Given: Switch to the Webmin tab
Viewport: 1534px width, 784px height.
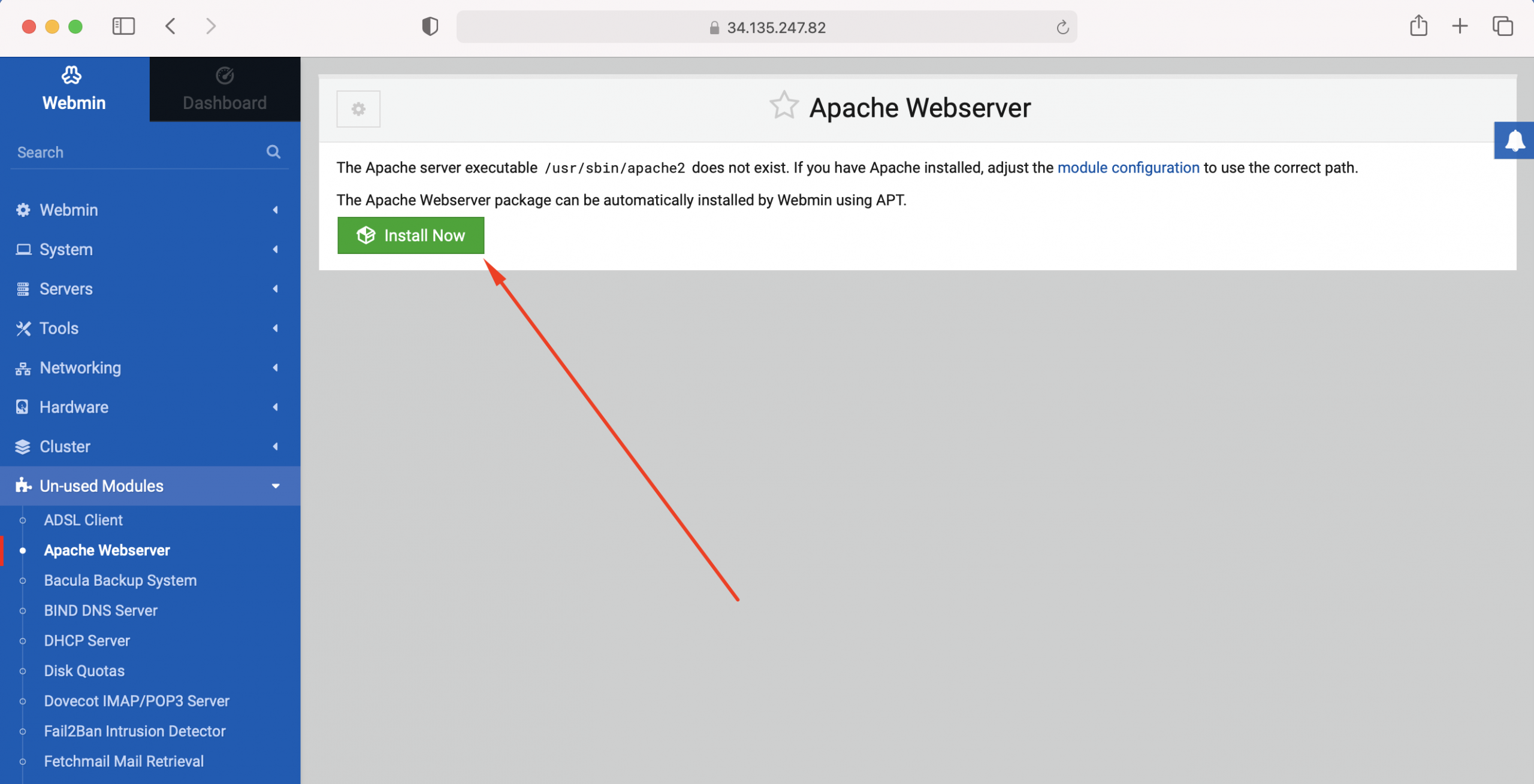Looking at the screenshot, I should click(74, 89).
